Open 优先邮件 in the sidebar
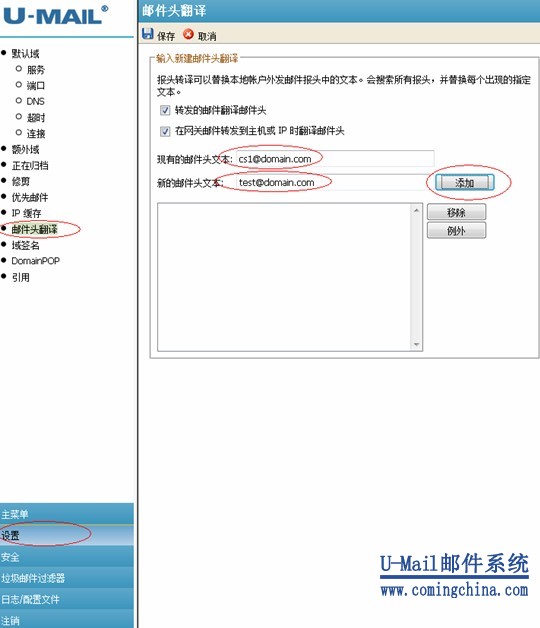Viewport: 540px width, 628px height. coord(30,197)
